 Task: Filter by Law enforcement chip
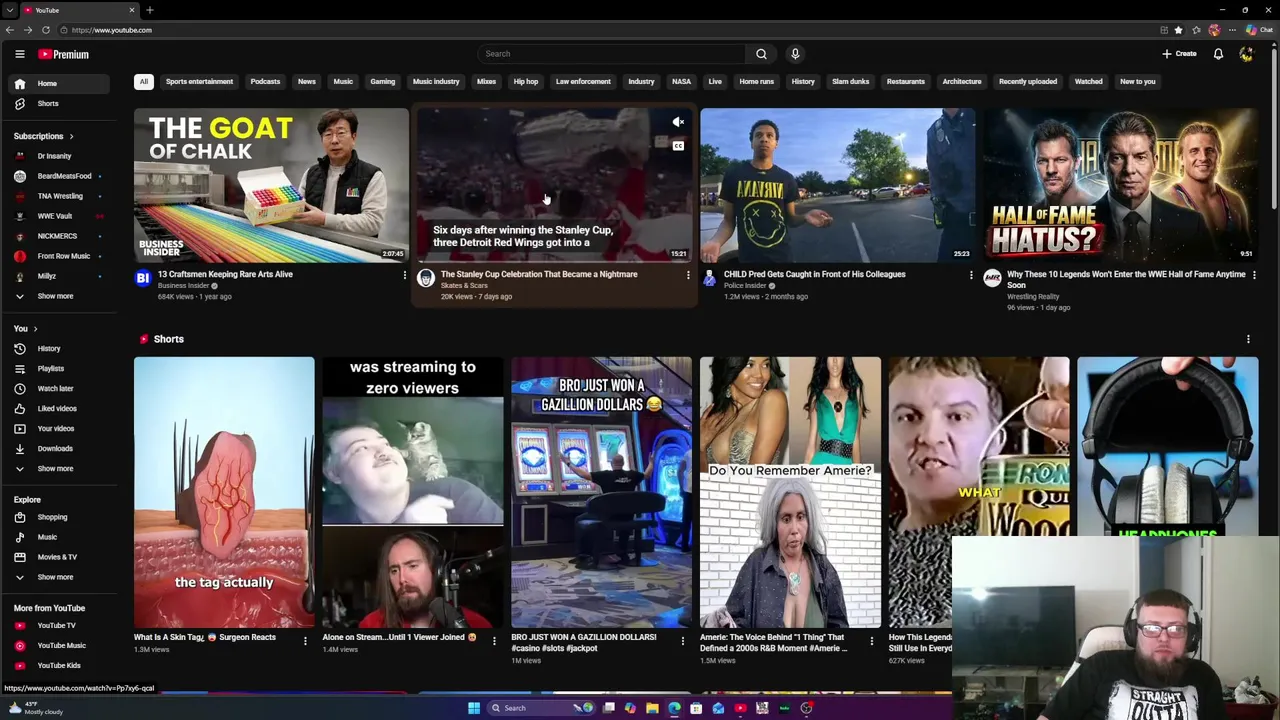tap(583, 82)
